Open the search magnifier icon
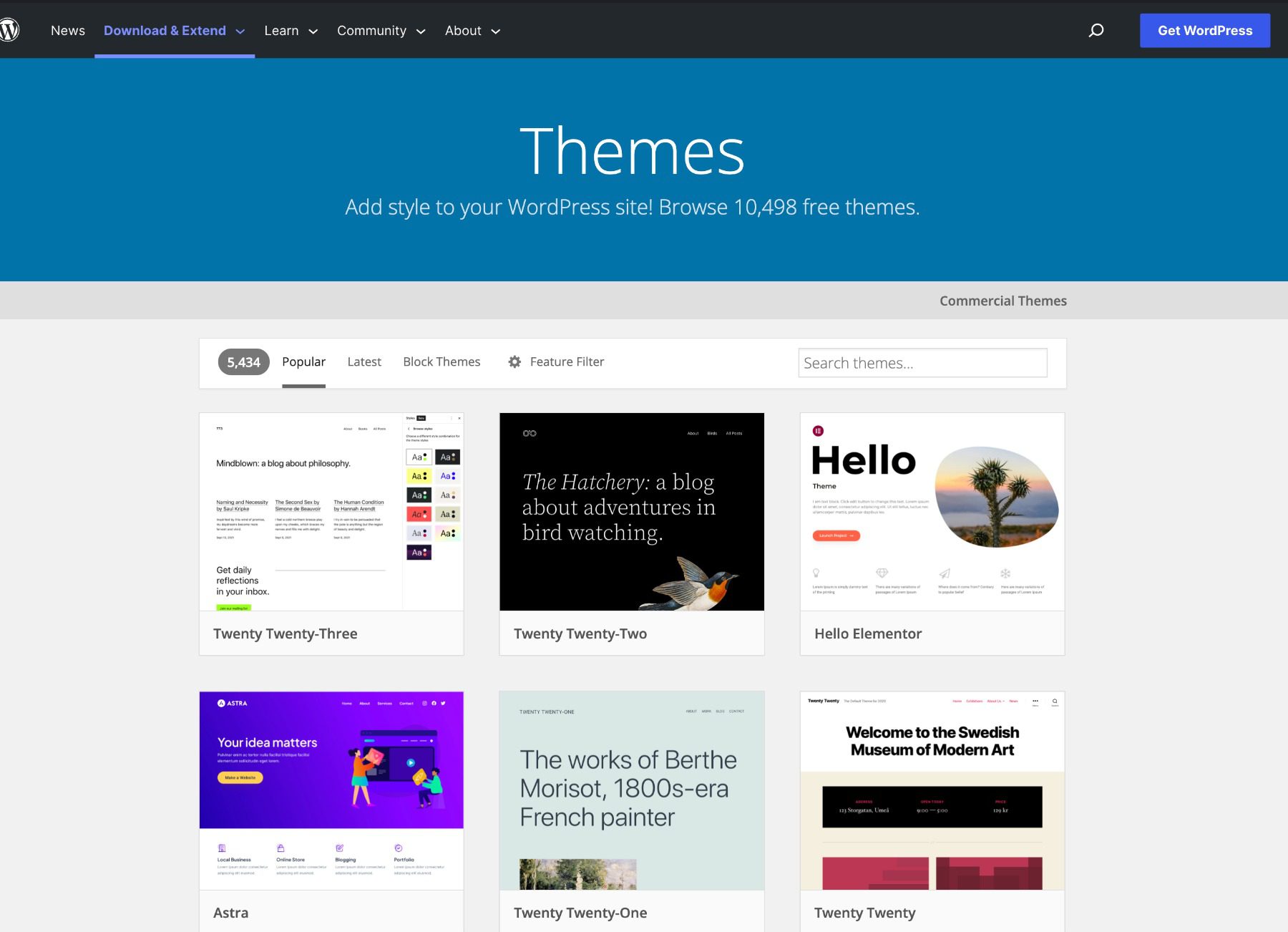1288x932 pixels. pyautogui.click(x=1096, y=31)
